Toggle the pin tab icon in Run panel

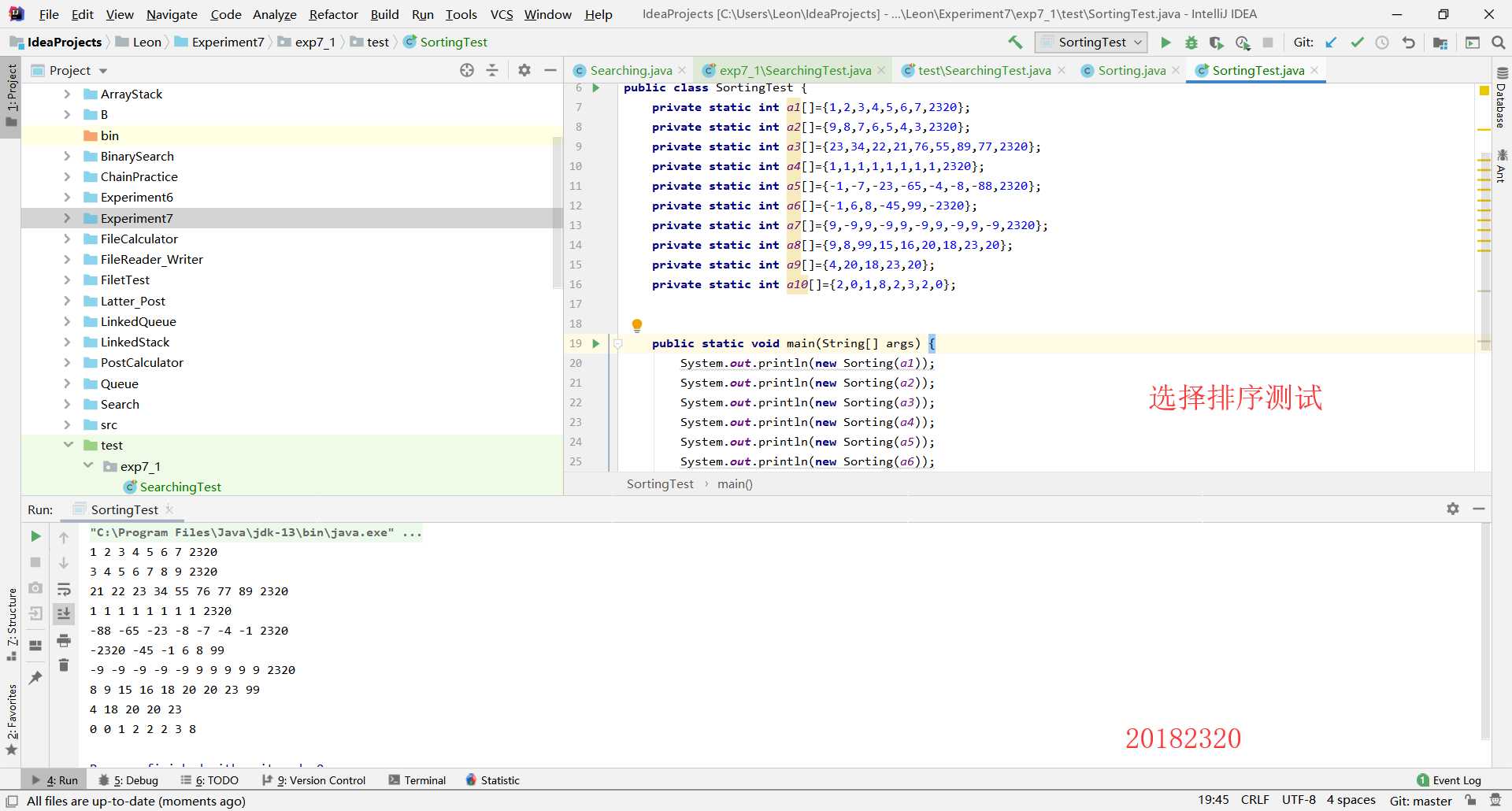click(35, 677)
